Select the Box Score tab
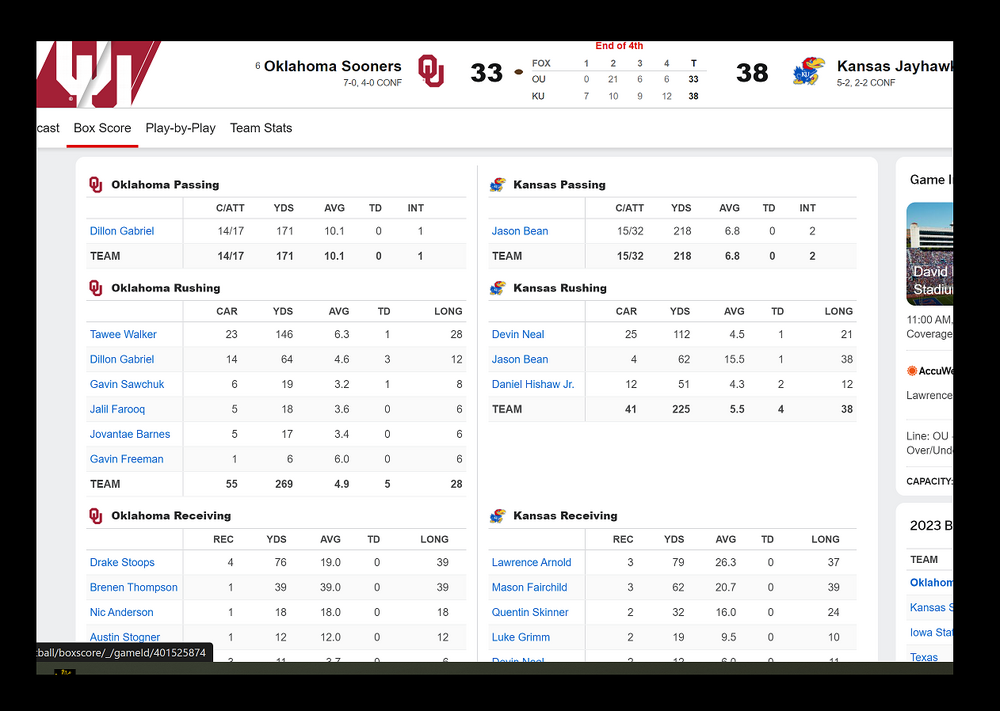Image resolution: width=1000 pixels, height=711 pixels. pyautogui.click(x=102, y=128)
